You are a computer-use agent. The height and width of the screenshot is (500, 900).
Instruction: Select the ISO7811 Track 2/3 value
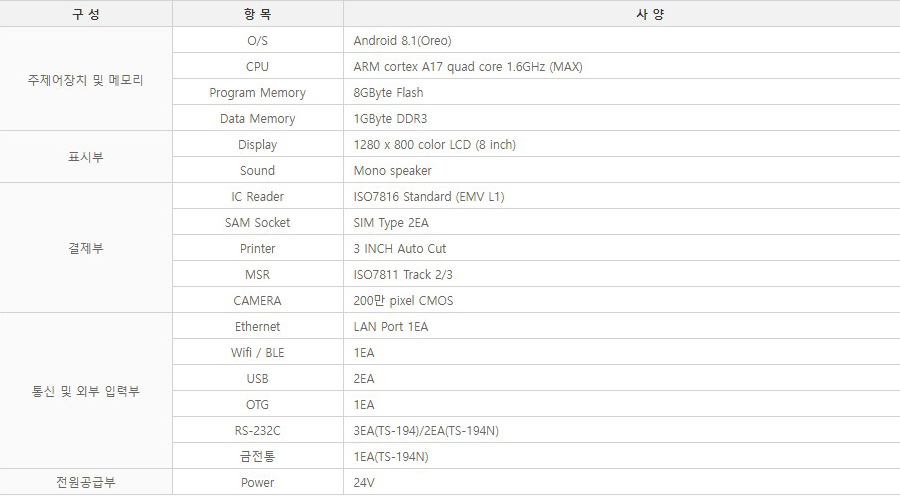410,275
